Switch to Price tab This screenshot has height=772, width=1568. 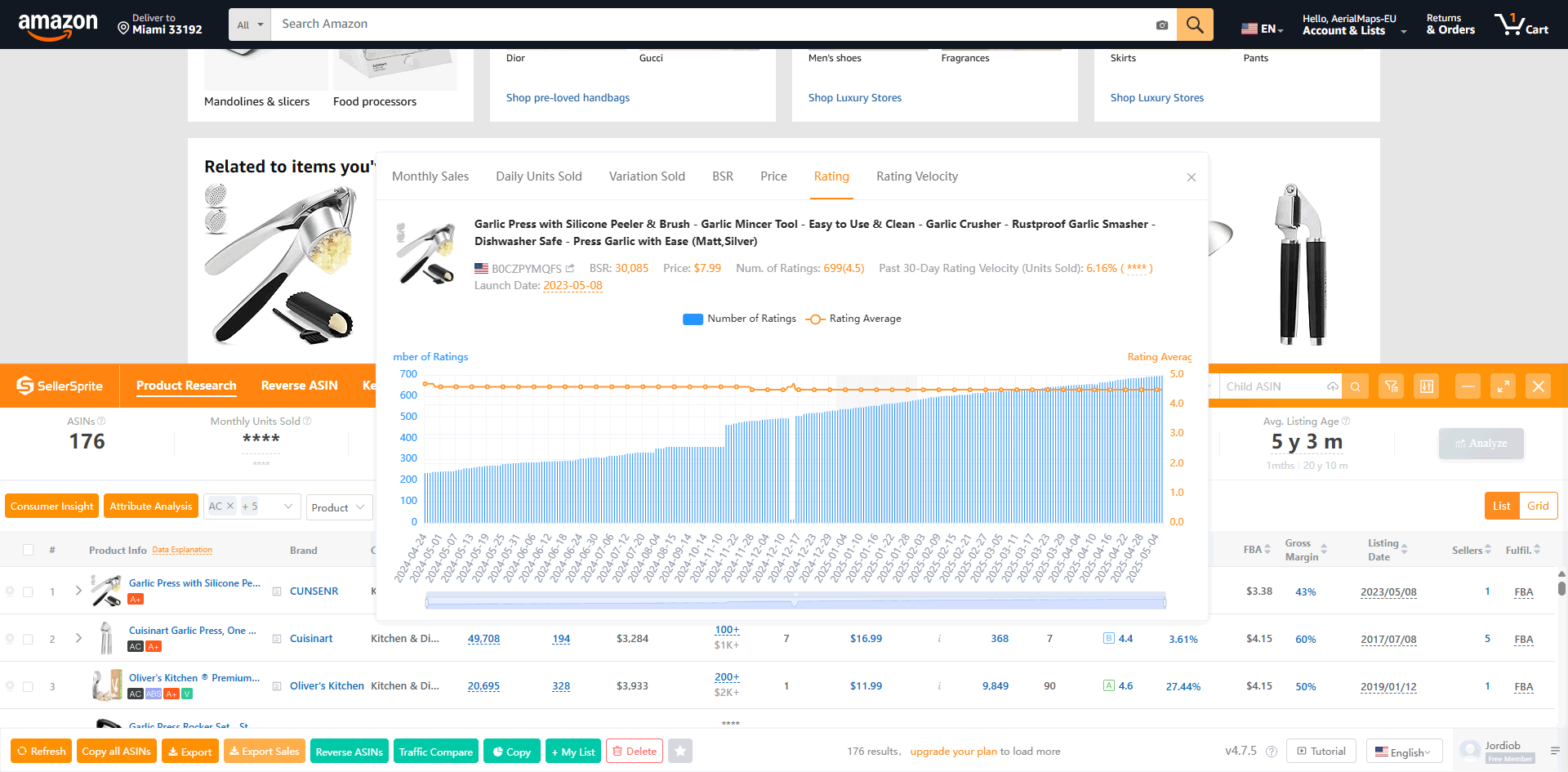(773, 176)
